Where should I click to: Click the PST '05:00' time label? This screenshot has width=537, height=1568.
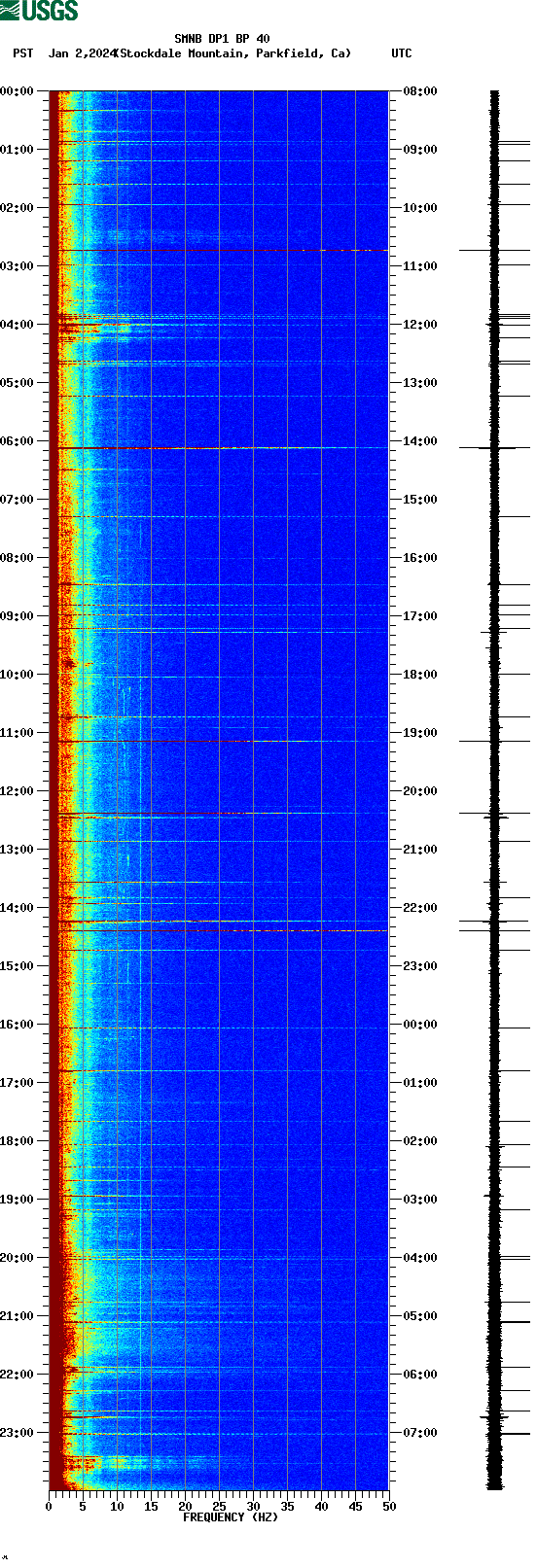point(18,383)
